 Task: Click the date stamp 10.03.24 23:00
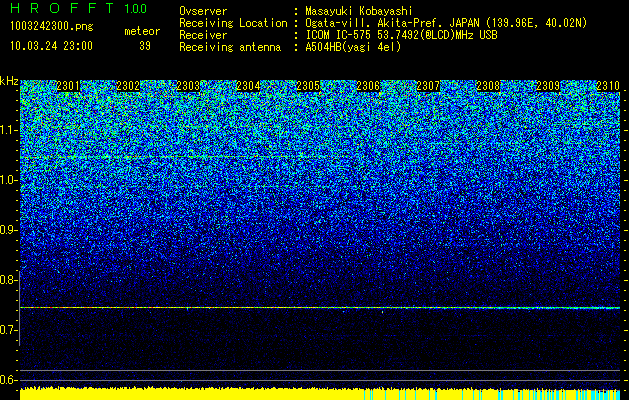pyautogui.click(x=51, y=46)
